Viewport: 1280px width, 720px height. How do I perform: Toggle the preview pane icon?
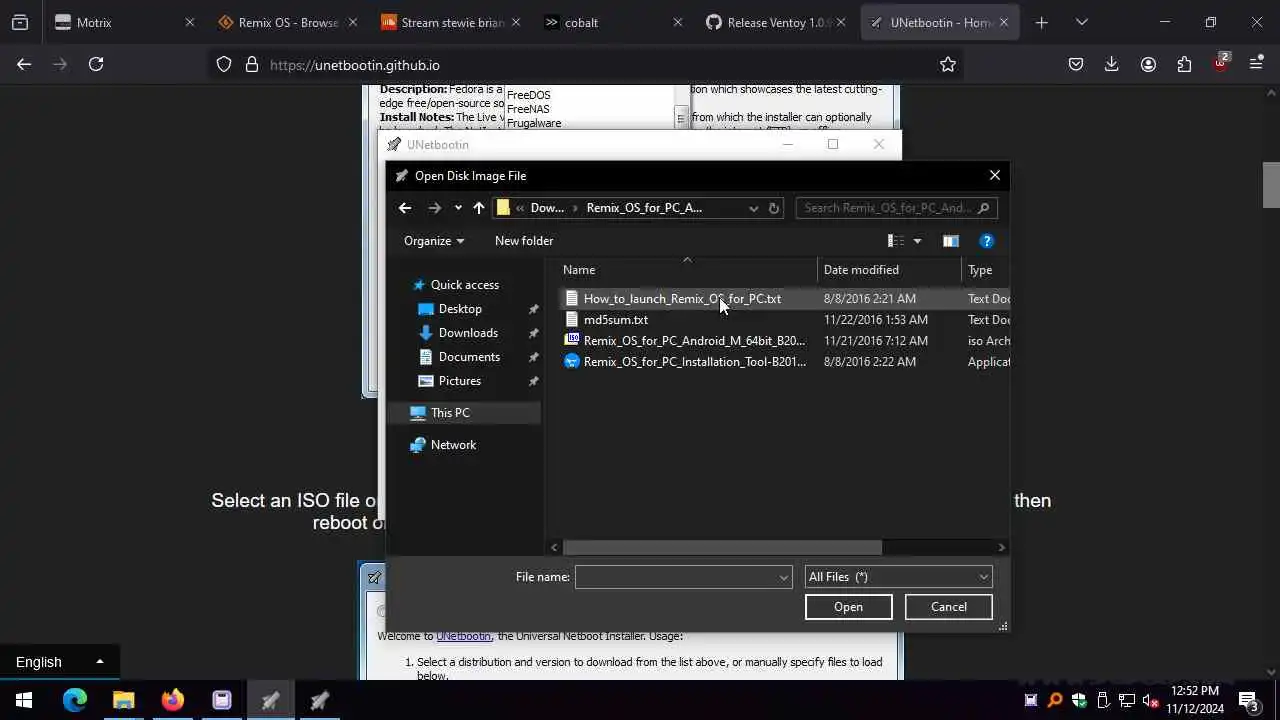click(950, 241)
